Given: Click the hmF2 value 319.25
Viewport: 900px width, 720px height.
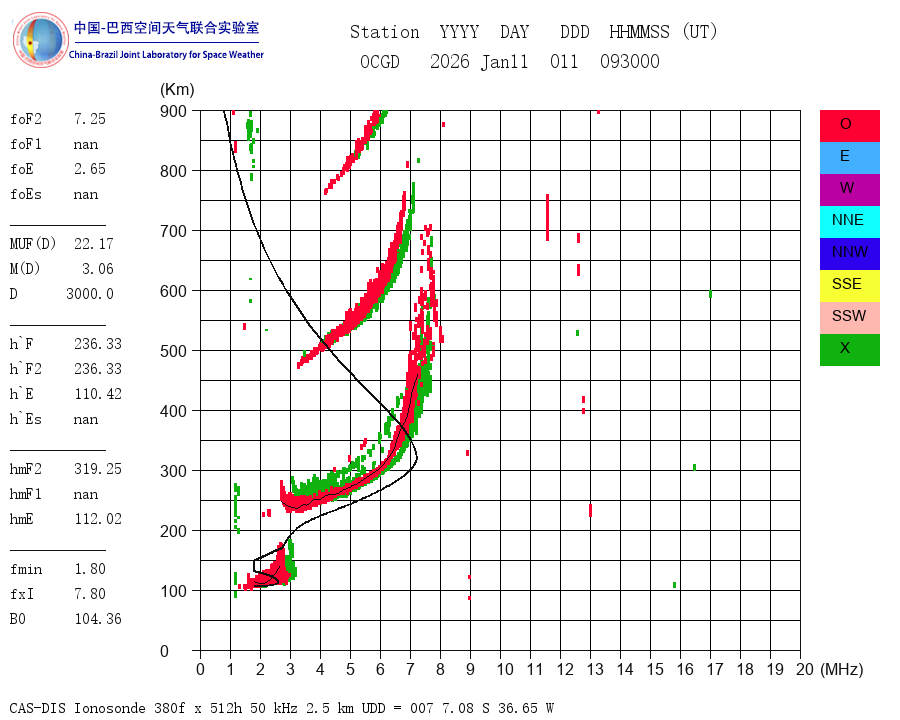Looking at the screenshot, I should (98, 469).
